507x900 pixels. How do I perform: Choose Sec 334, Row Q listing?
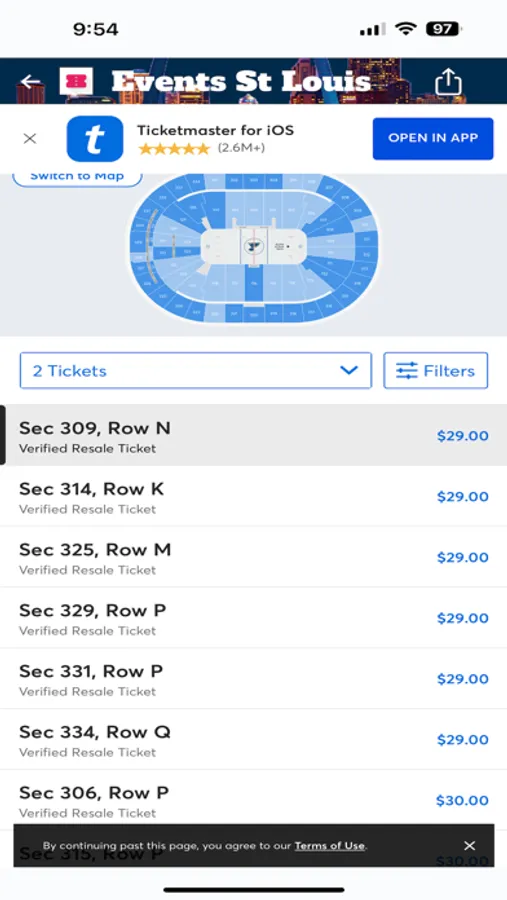pos(253,740)
